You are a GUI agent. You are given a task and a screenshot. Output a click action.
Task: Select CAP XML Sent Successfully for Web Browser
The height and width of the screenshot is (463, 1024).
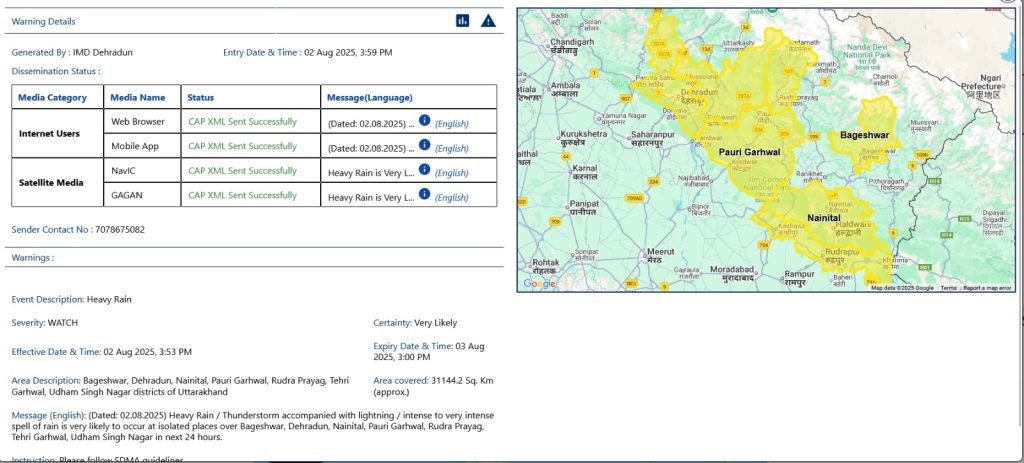(x=242, y=121)
